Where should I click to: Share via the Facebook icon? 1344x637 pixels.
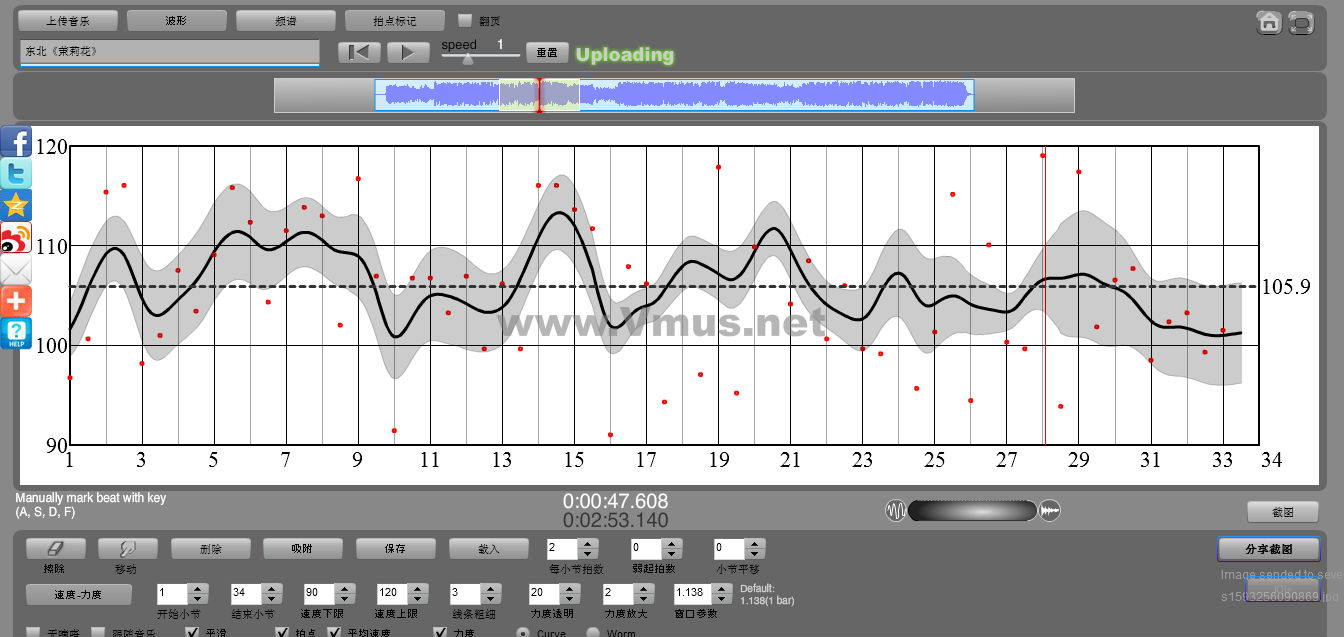(x=16, y=141)
